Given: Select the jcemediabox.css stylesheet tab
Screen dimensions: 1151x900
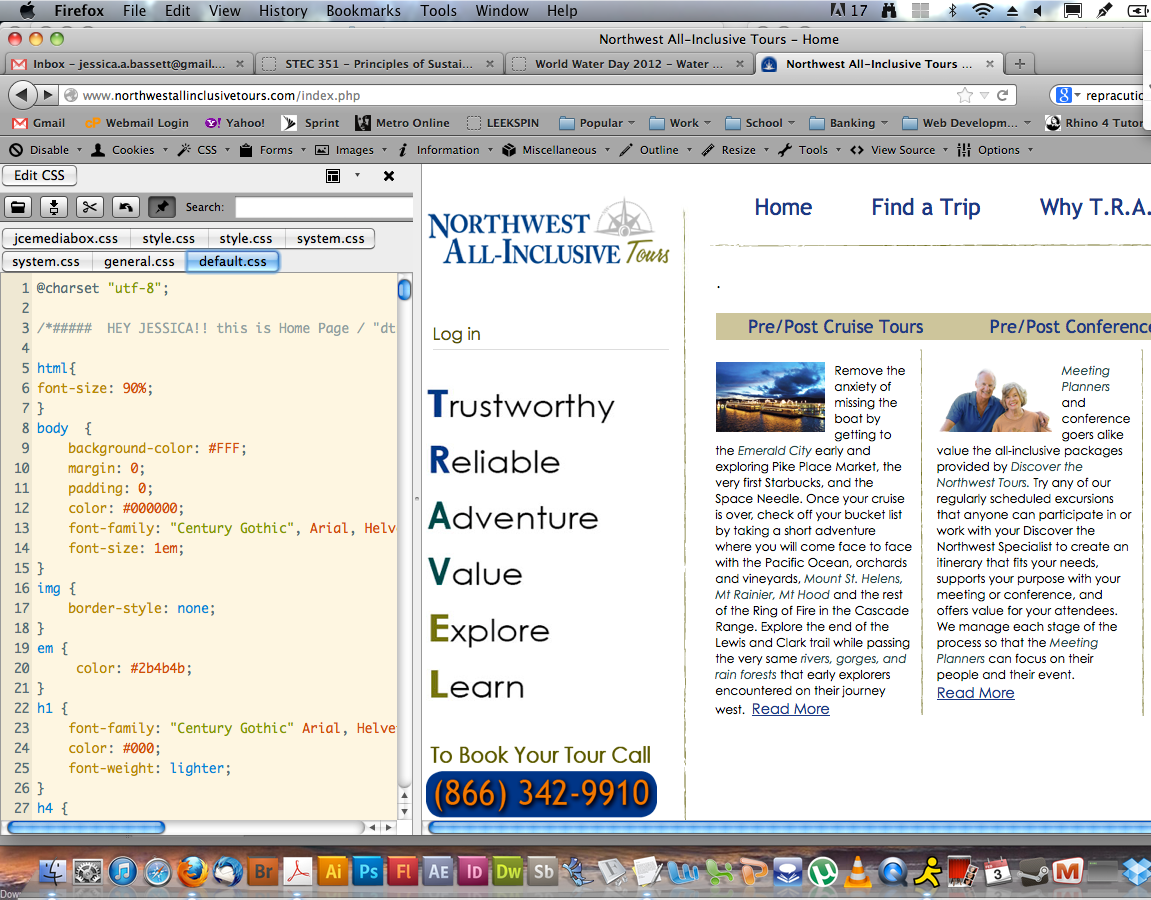Looking at the screenshot, I should 65,239.
